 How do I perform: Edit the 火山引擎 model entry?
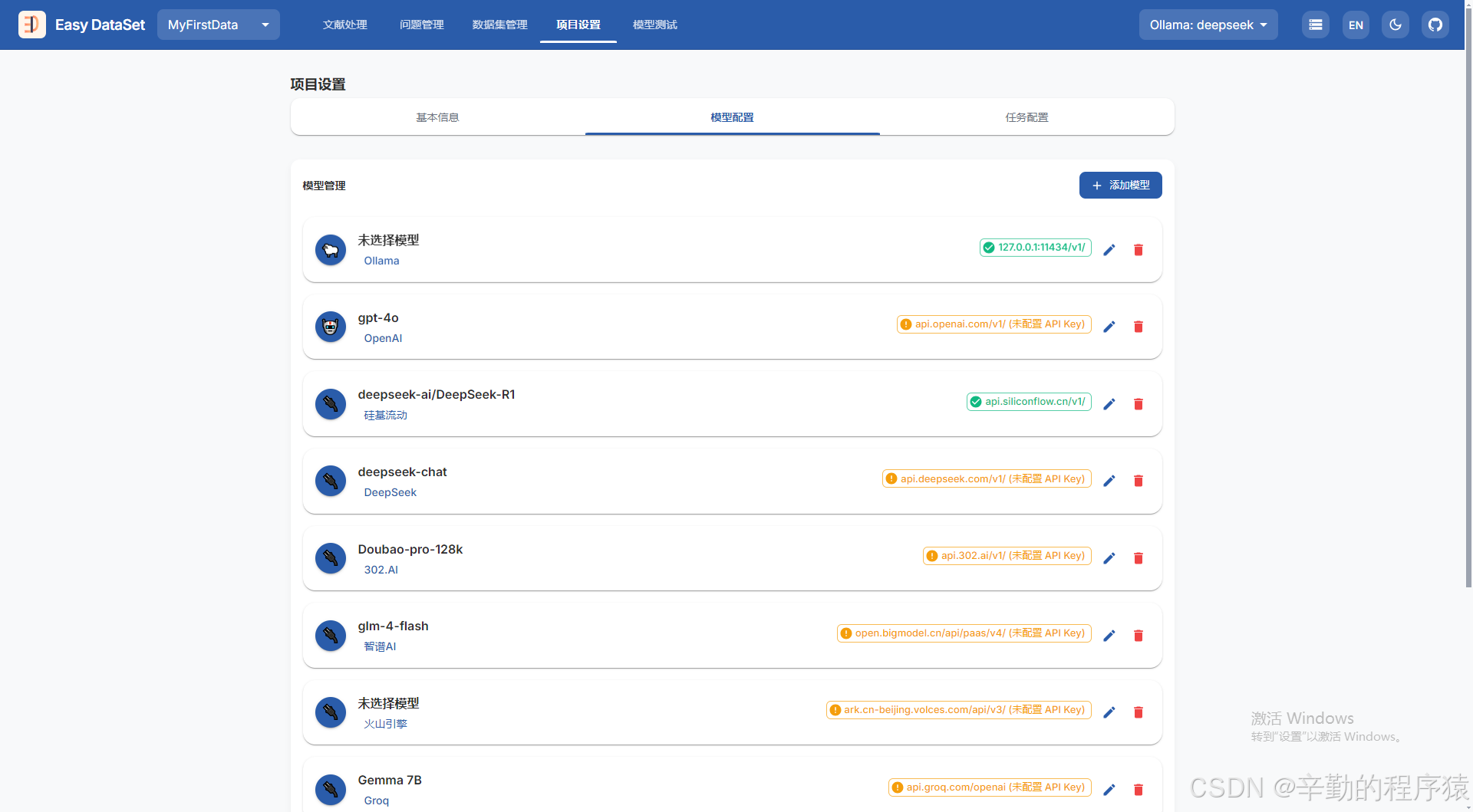click(1109, 712)
